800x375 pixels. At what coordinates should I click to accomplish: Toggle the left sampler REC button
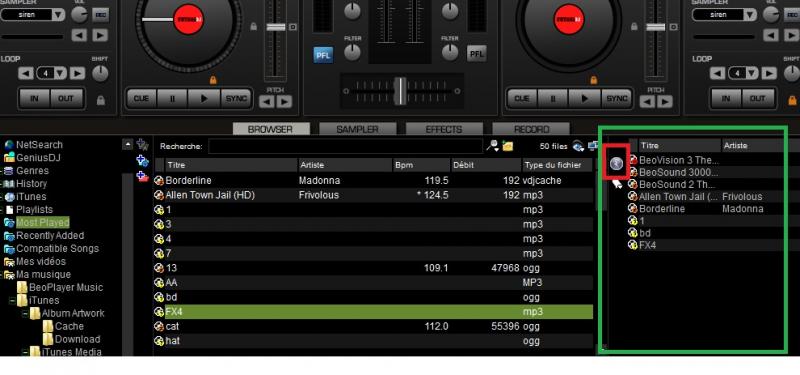point(100,14)
